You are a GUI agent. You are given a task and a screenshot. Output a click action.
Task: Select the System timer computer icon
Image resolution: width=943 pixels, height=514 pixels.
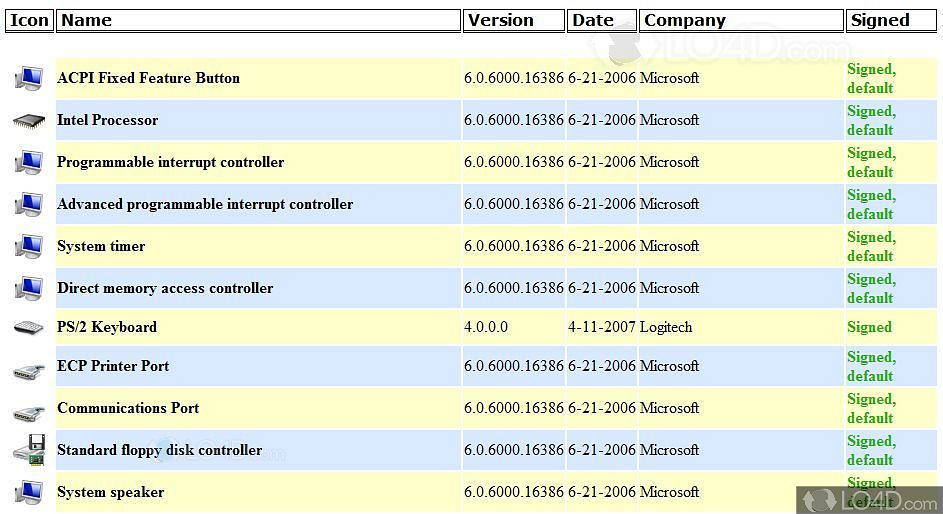(29, 247)
